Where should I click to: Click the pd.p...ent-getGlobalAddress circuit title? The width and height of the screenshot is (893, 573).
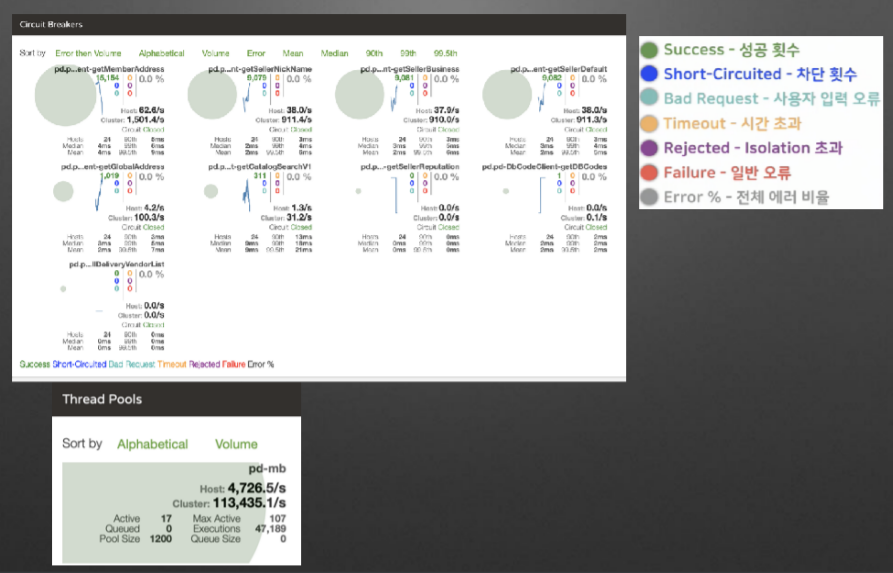113,167
